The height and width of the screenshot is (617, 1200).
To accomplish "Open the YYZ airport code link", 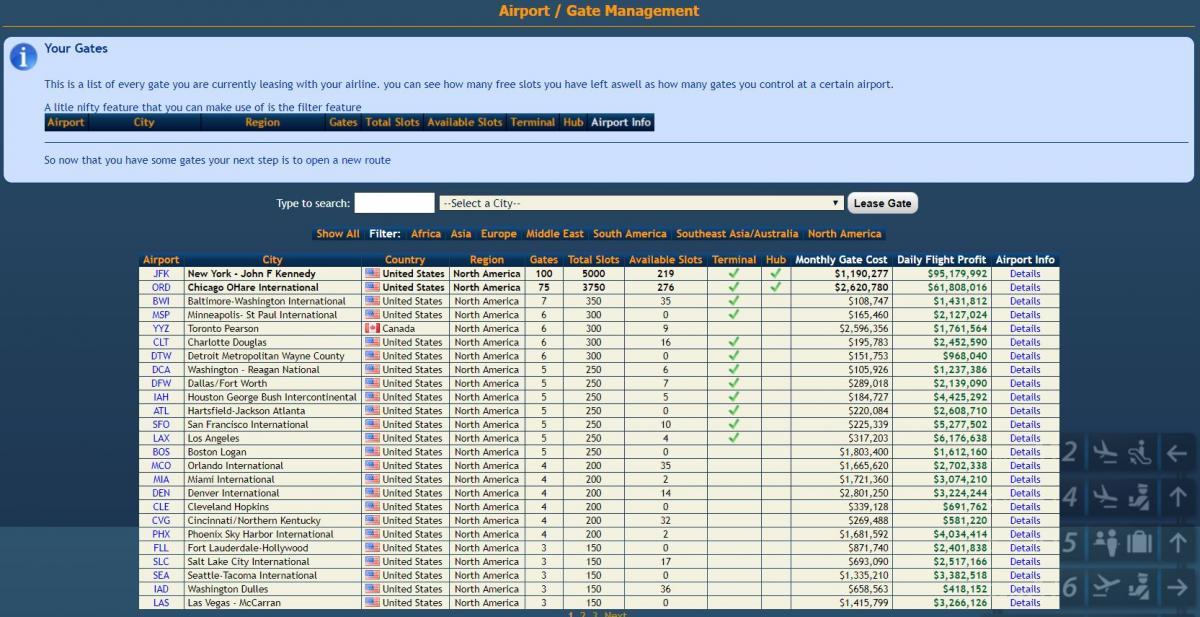I will click(161, 328).
